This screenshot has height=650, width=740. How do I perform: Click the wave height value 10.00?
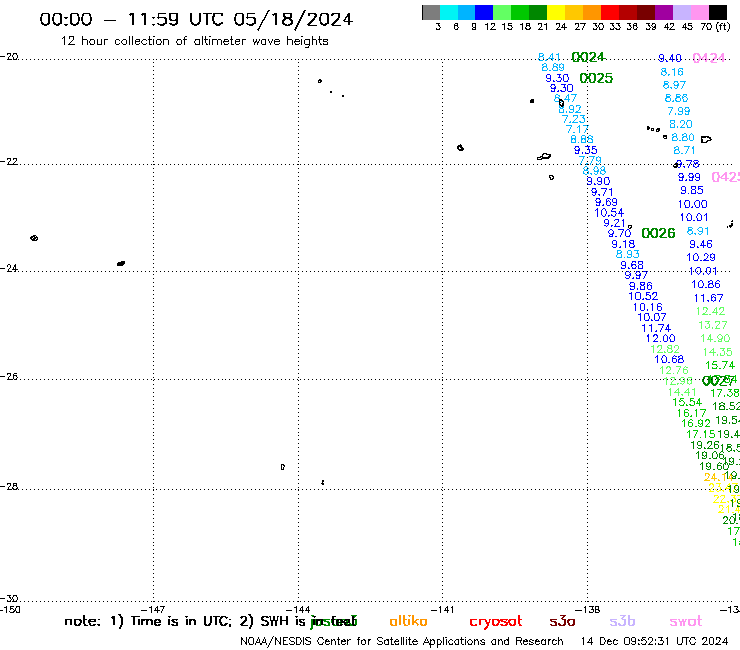click(693, 204)
